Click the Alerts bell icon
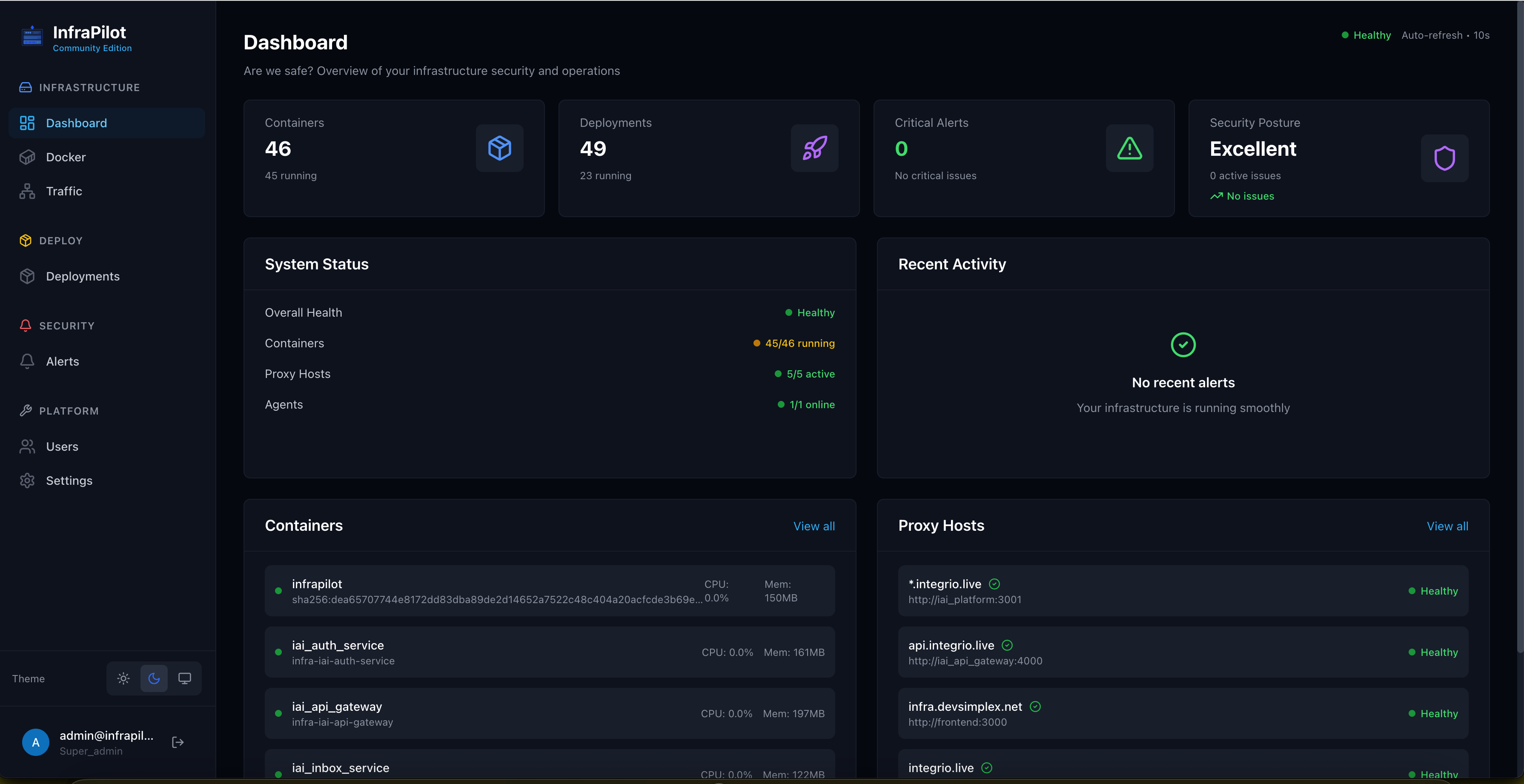 click(27, 361)
